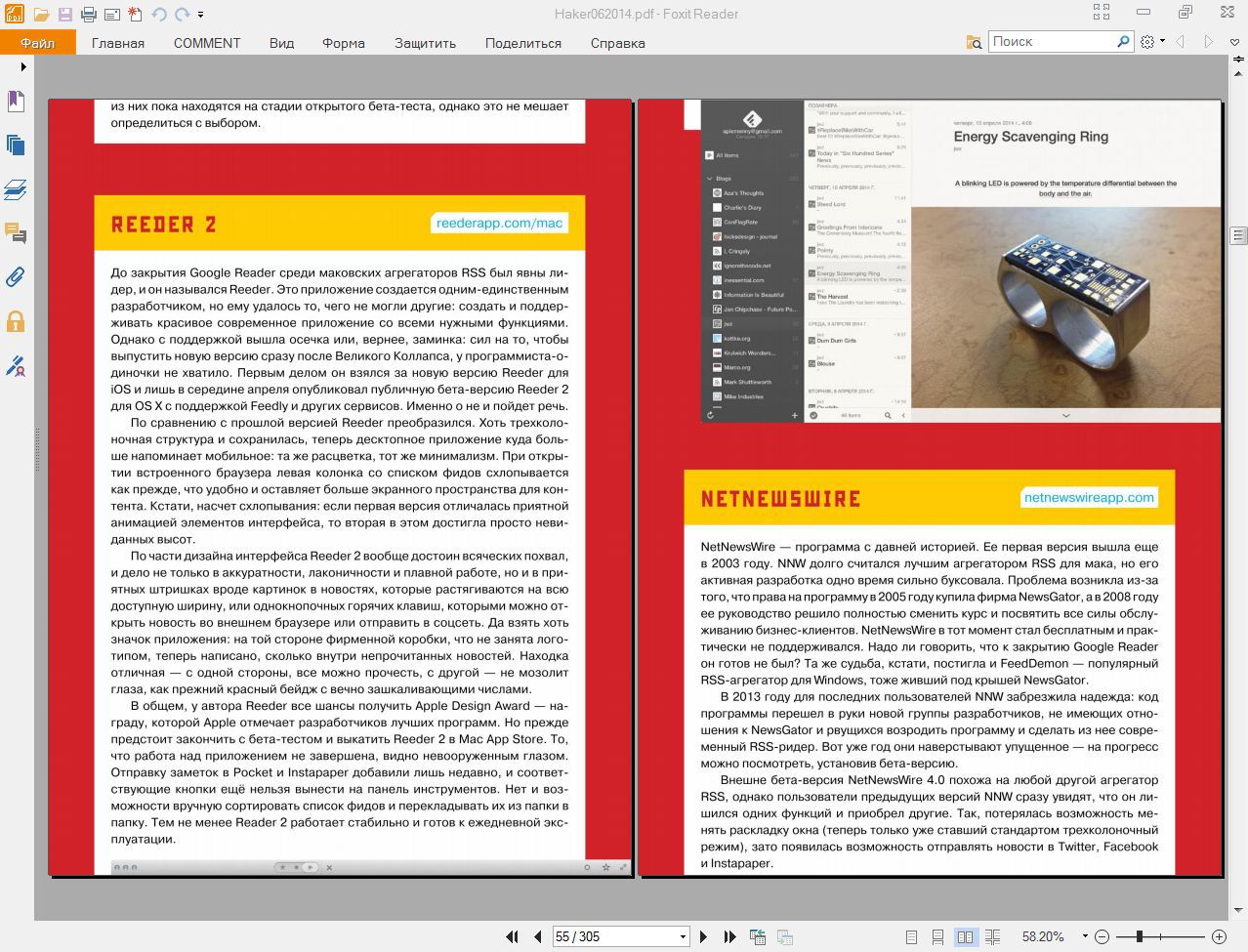1248x952 pixels.
Task: Click the email envelope icon in quick toolbar
Action: (x=111, y=14)
